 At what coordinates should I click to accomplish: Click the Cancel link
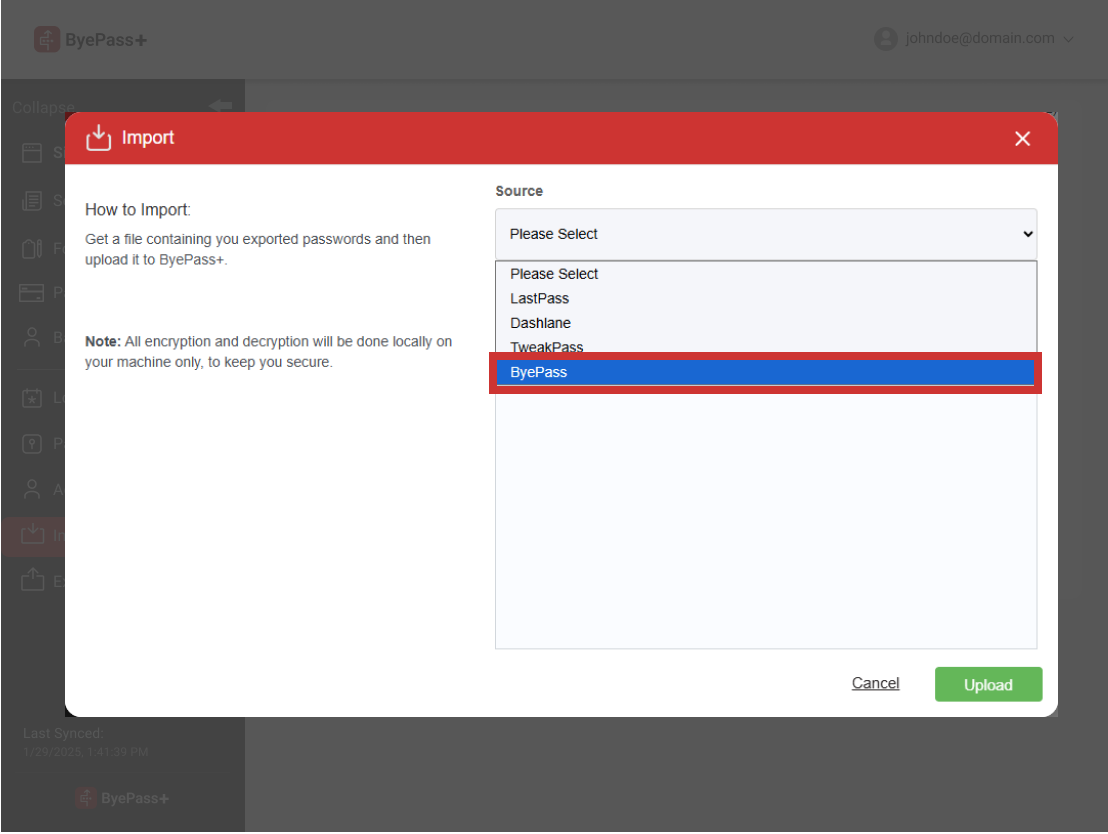point(875,683)
